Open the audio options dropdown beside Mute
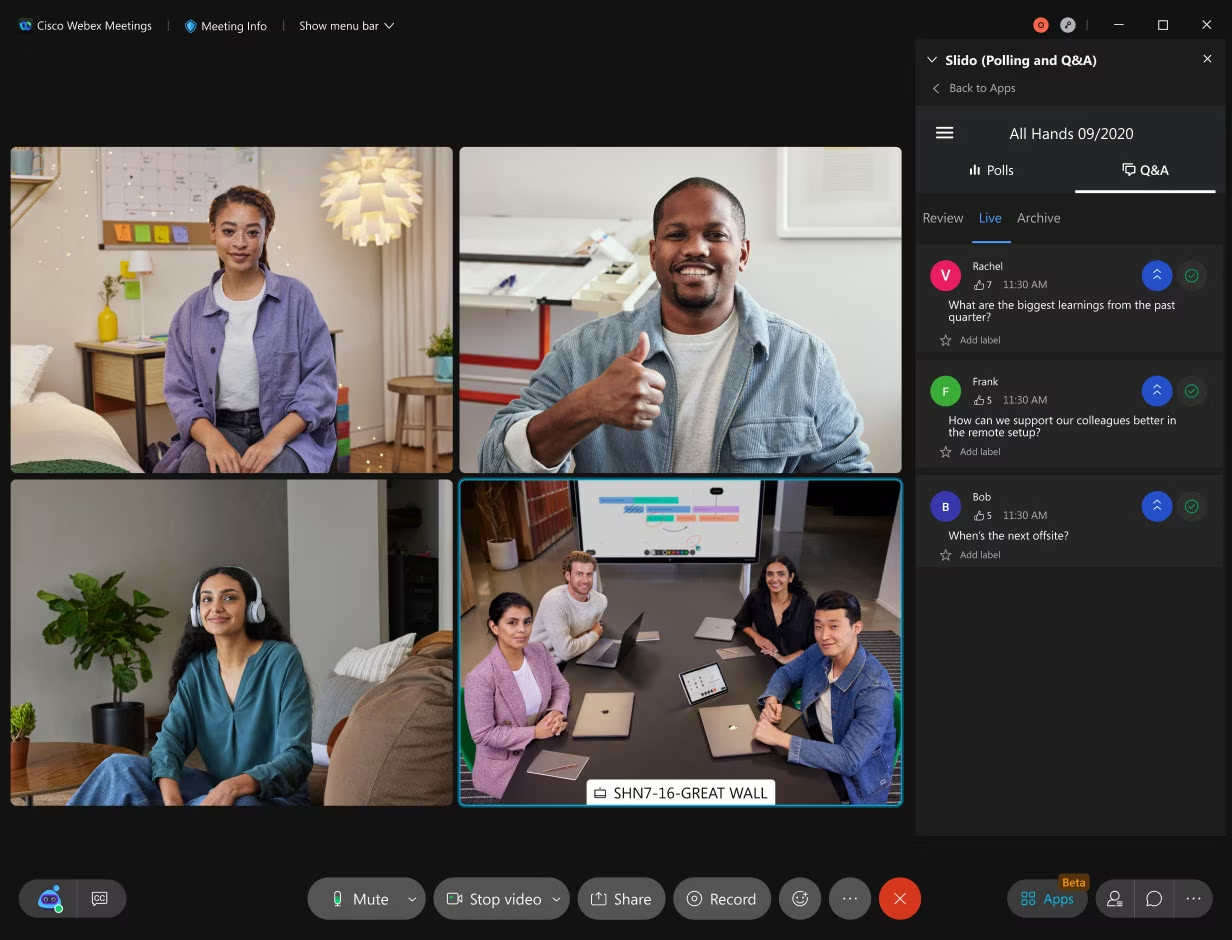Screen dimensions: 1232x940 tap(411, 898)
